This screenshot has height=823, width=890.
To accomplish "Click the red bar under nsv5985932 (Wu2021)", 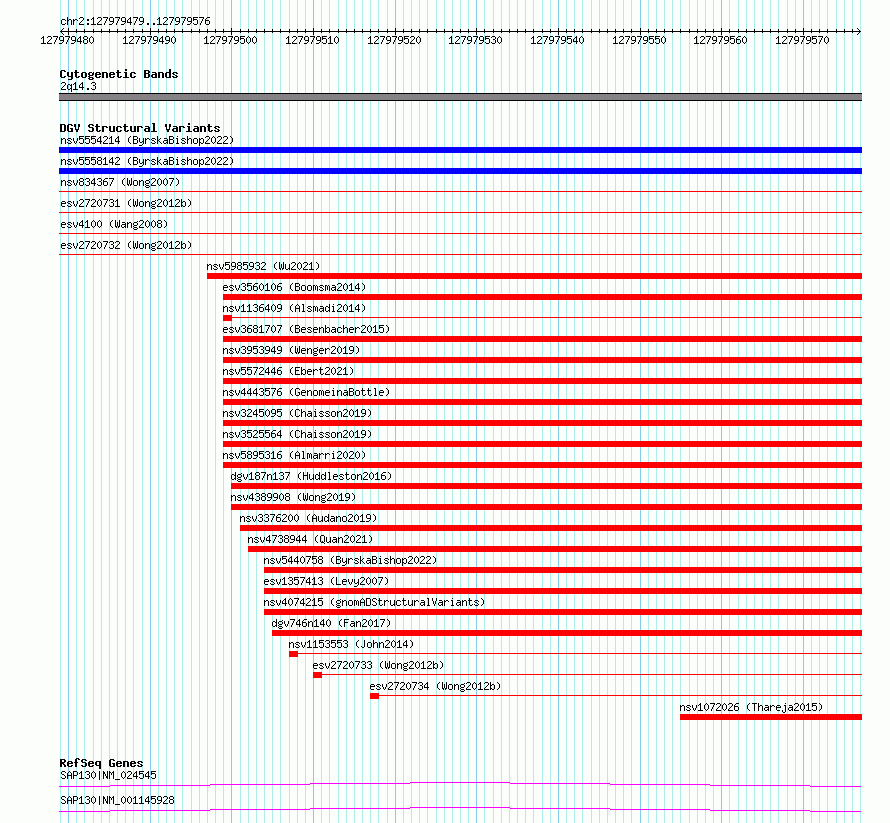I will tap(534, 276).
